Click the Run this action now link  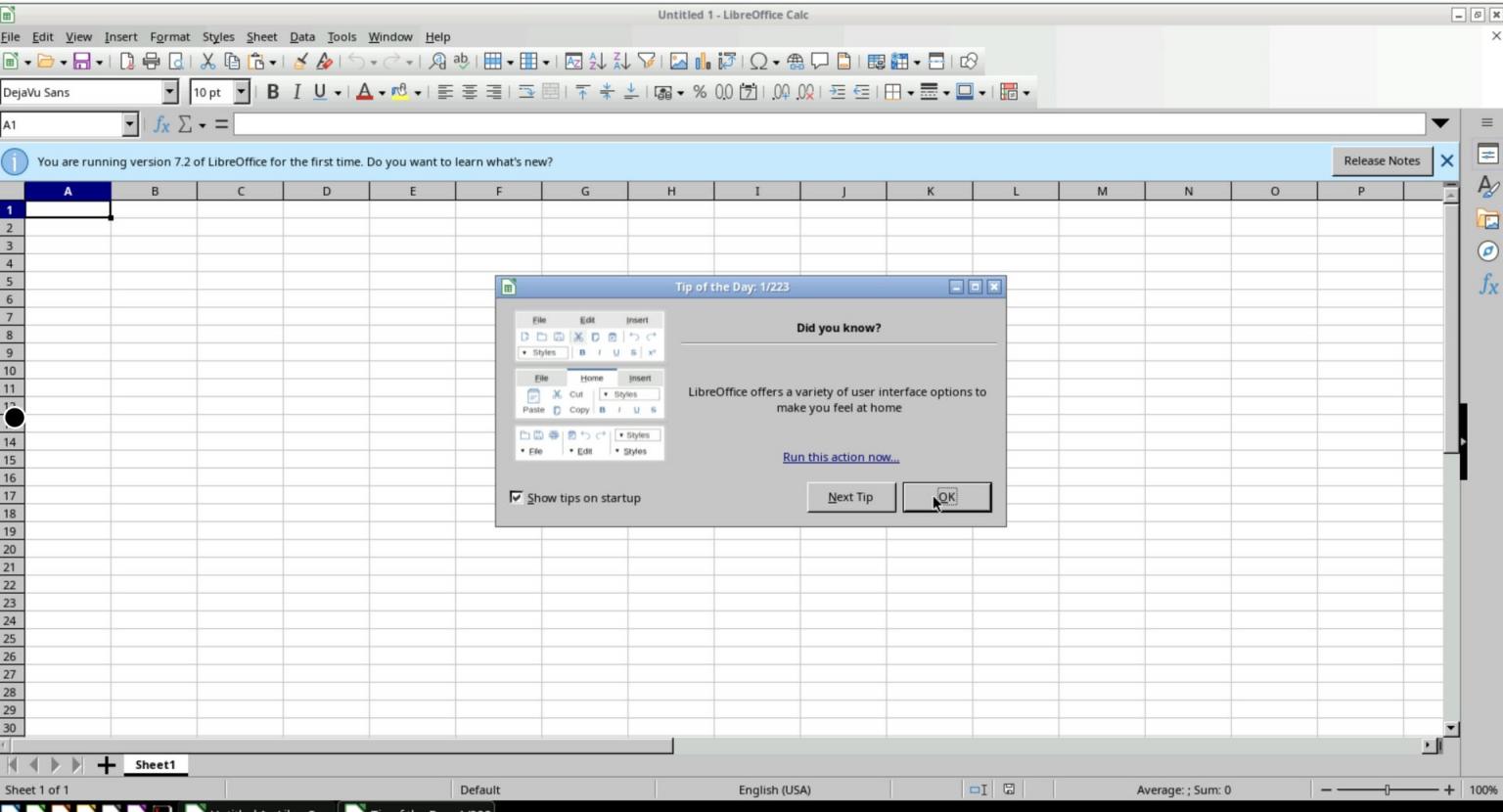[841, 457]
